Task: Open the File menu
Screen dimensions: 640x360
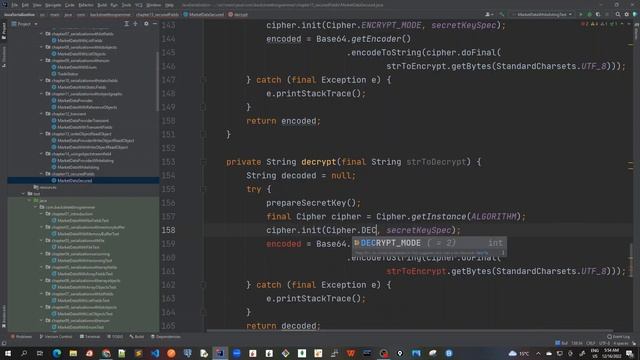Action: pyautogui.click(x=15, y=5)
